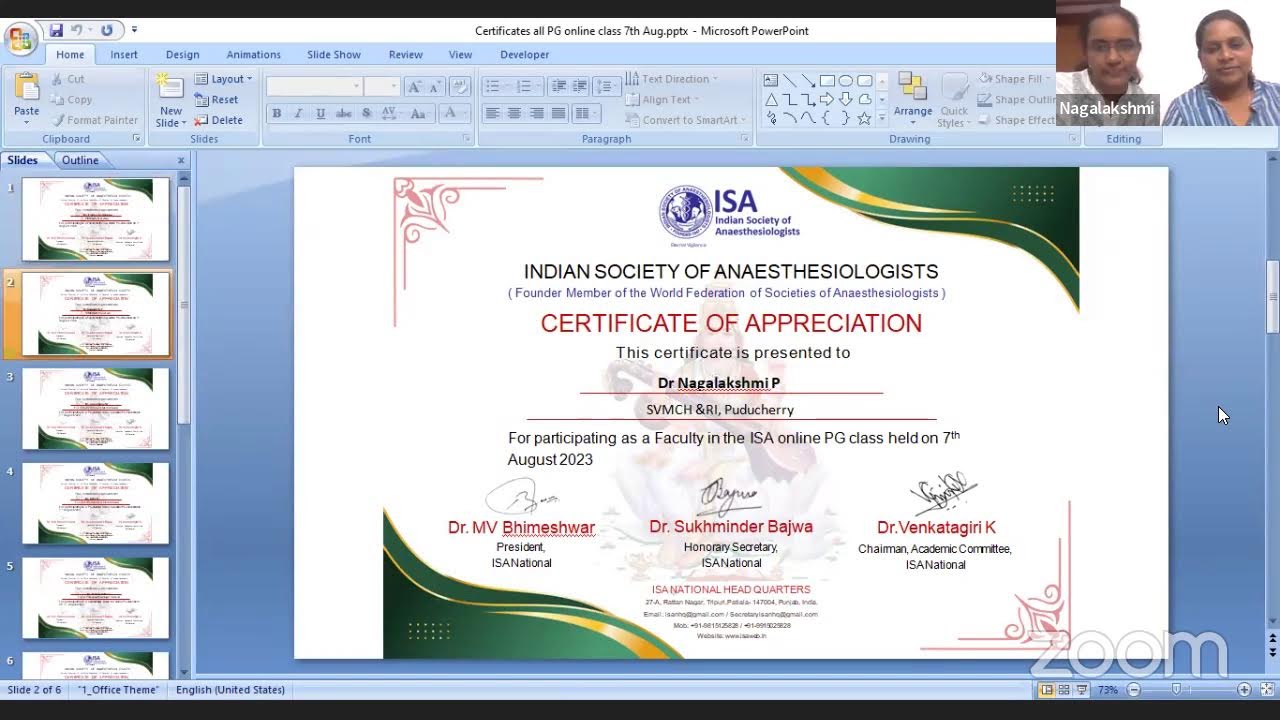Redo the last action
The image size is (1280, 720).
click(x=106, y=31)
